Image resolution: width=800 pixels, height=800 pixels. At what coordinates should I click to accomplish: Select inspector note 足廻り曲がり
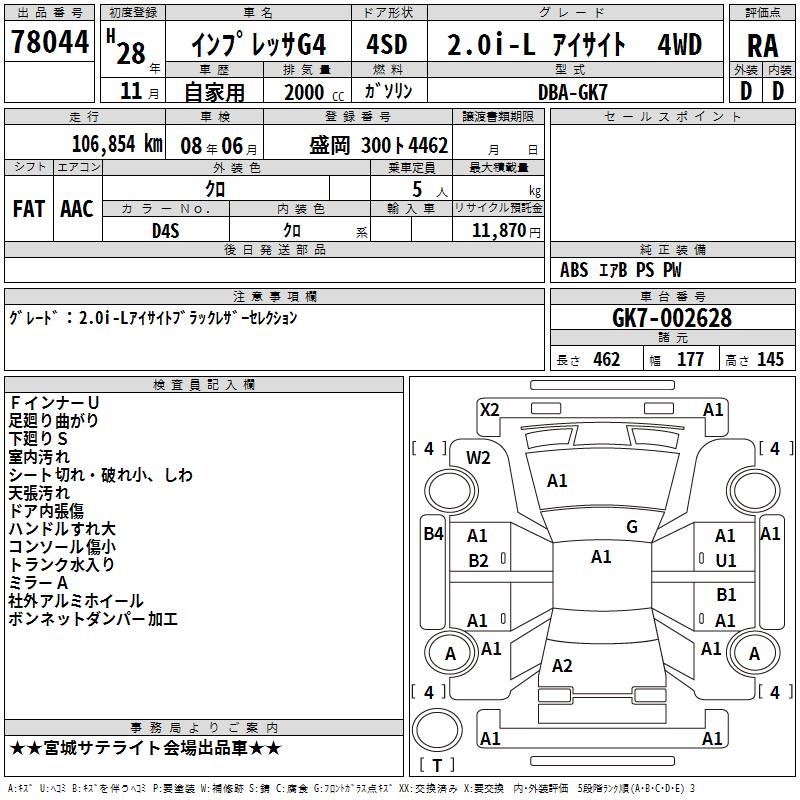click(53, 420)
